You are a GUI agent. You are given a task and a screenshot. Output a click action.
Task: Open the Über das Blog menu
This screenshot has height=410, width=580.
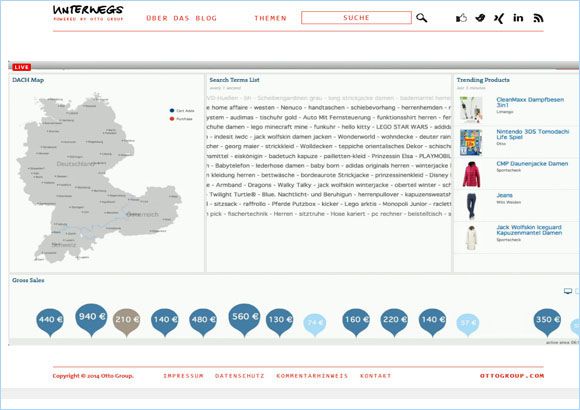181,18
